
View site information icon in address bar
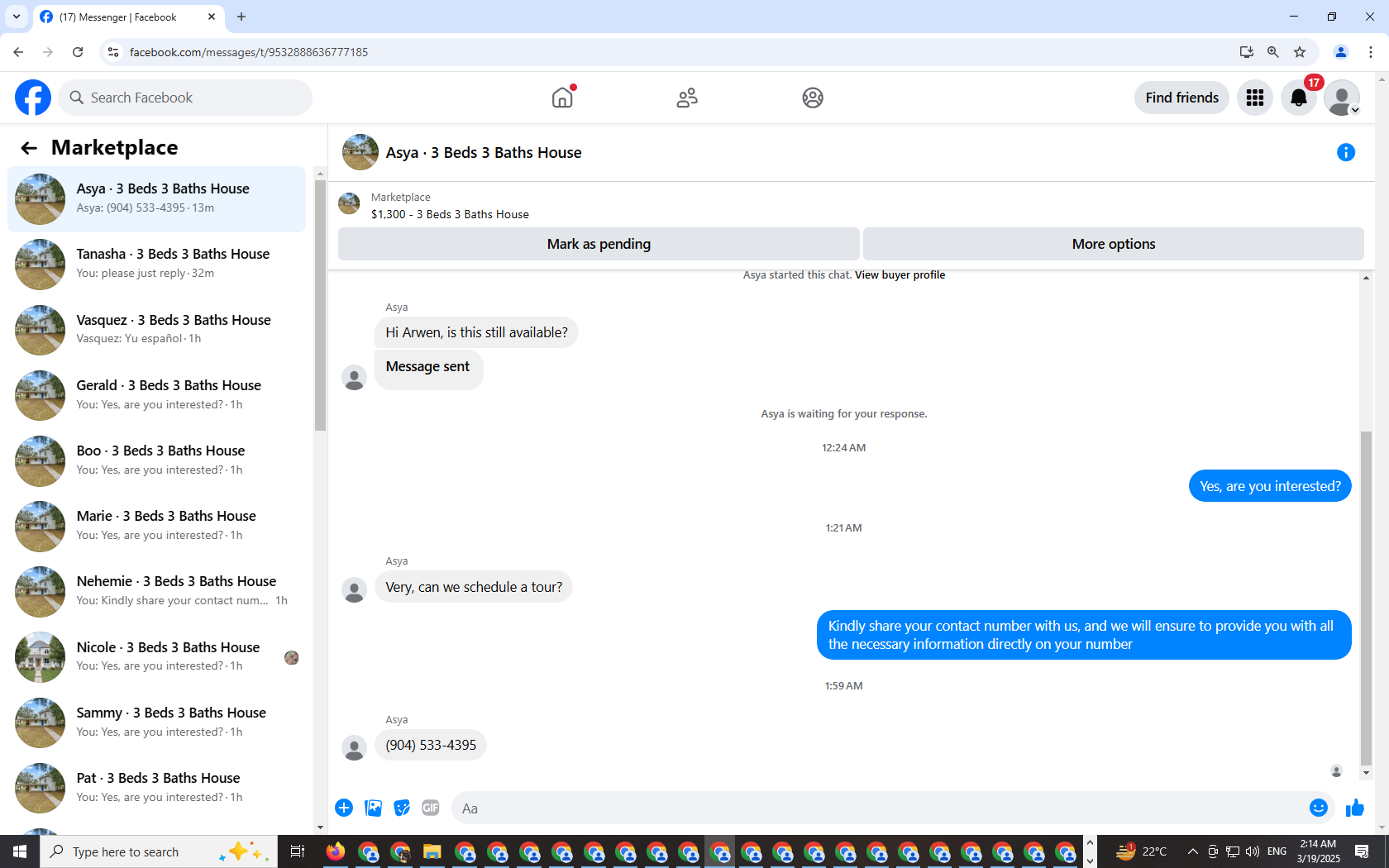tap(113, 52)
